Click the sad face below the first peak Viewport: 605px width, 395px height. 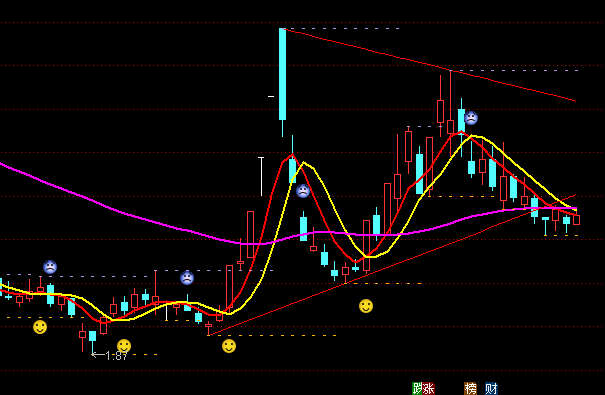click(303, 191)
